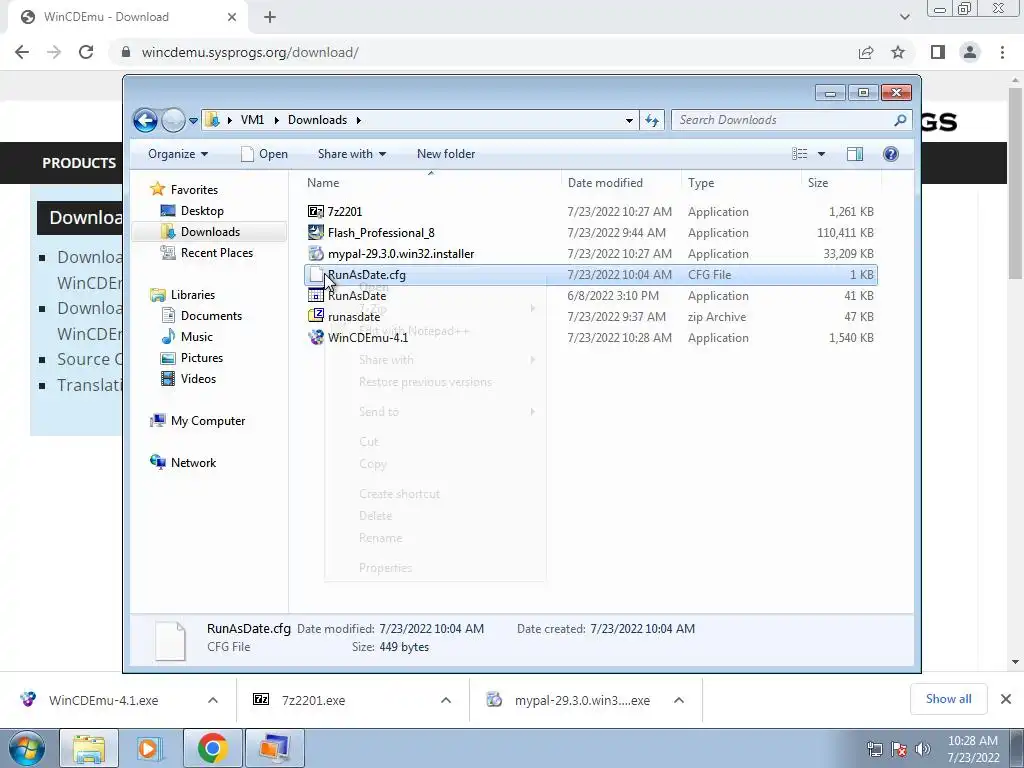Open Explorer help icon
The height and width of the screenshot is (768, 1024).
pyautogui.click(x=890, y=154)
